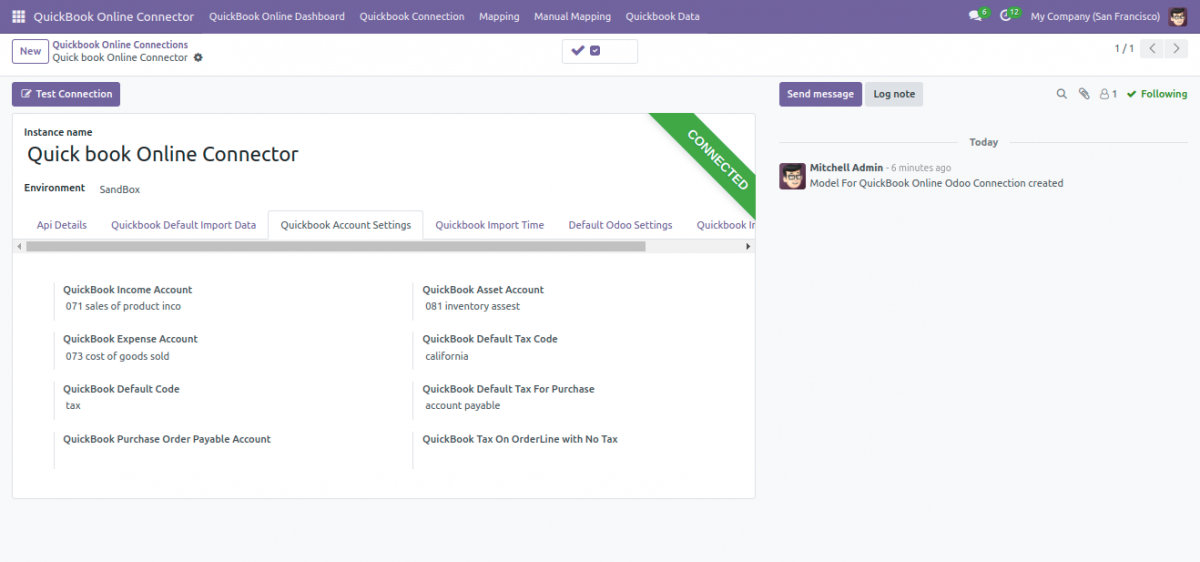
Task: Click Test Connection button
Action: coord(66,94)
